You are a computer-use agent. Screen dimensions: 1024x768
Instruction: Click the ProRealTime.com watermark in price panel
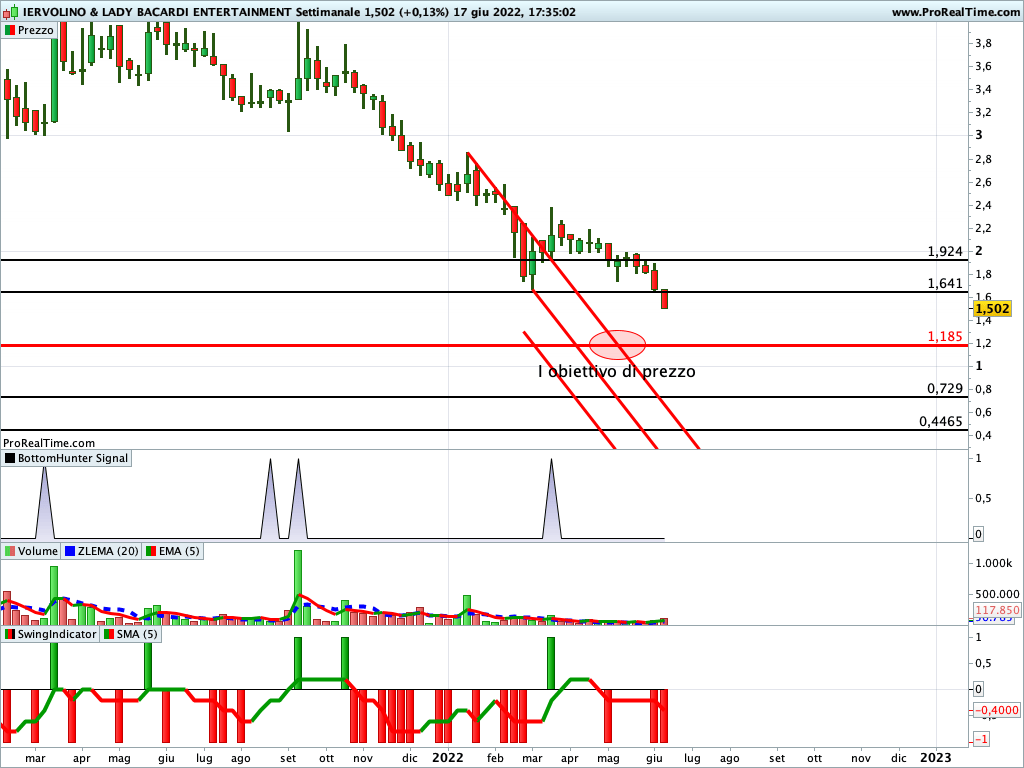click(49, 442)
